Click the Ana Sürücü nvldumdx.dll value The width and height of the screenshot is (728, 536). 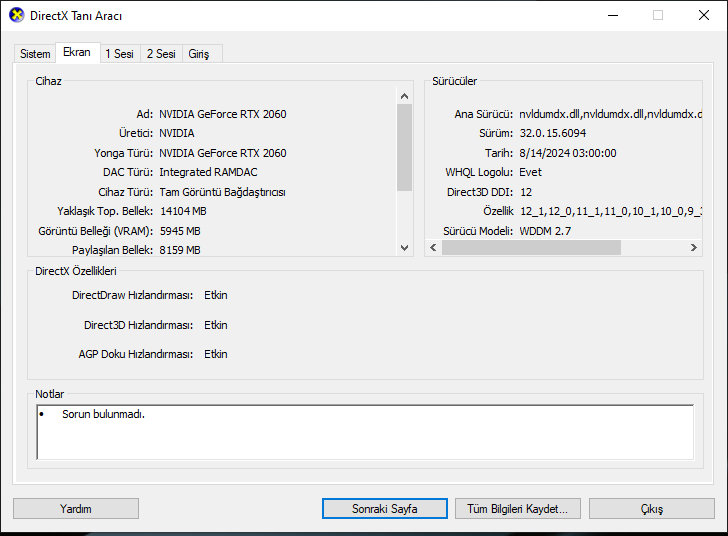tap(611, 114)
